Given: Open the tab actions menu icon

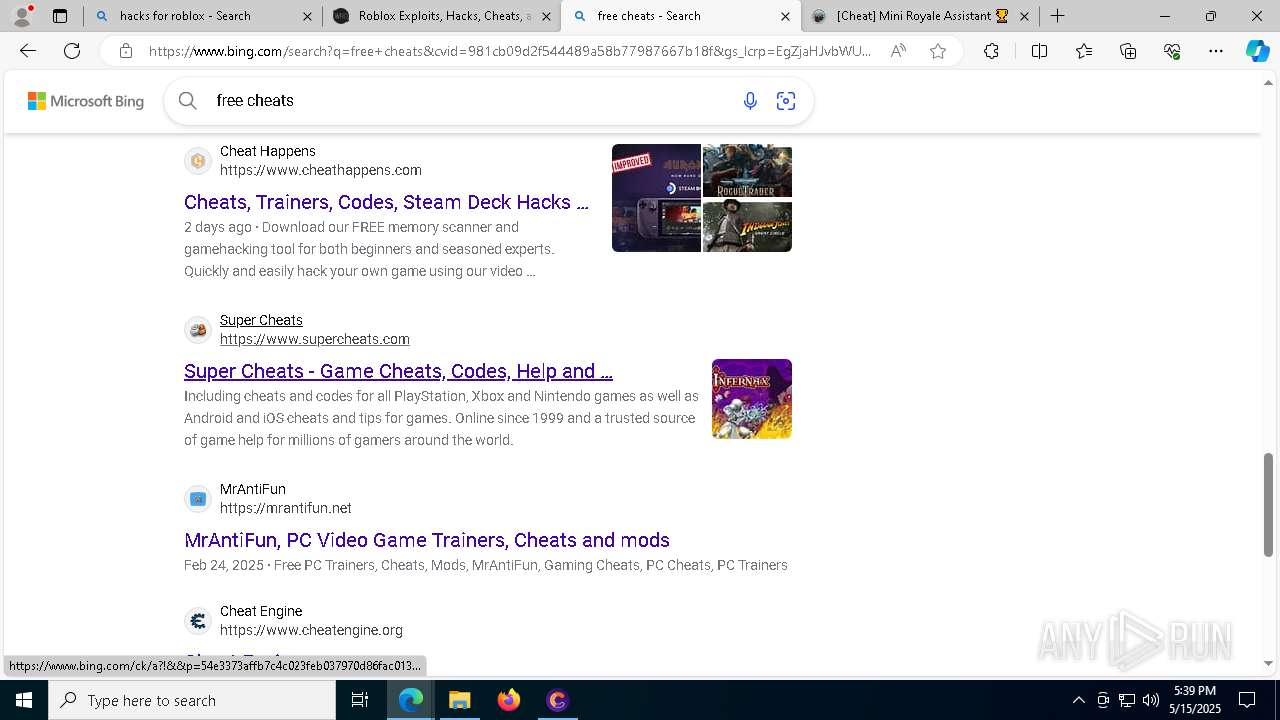Looking at the screenshot, I should click(x=60, y=16).
